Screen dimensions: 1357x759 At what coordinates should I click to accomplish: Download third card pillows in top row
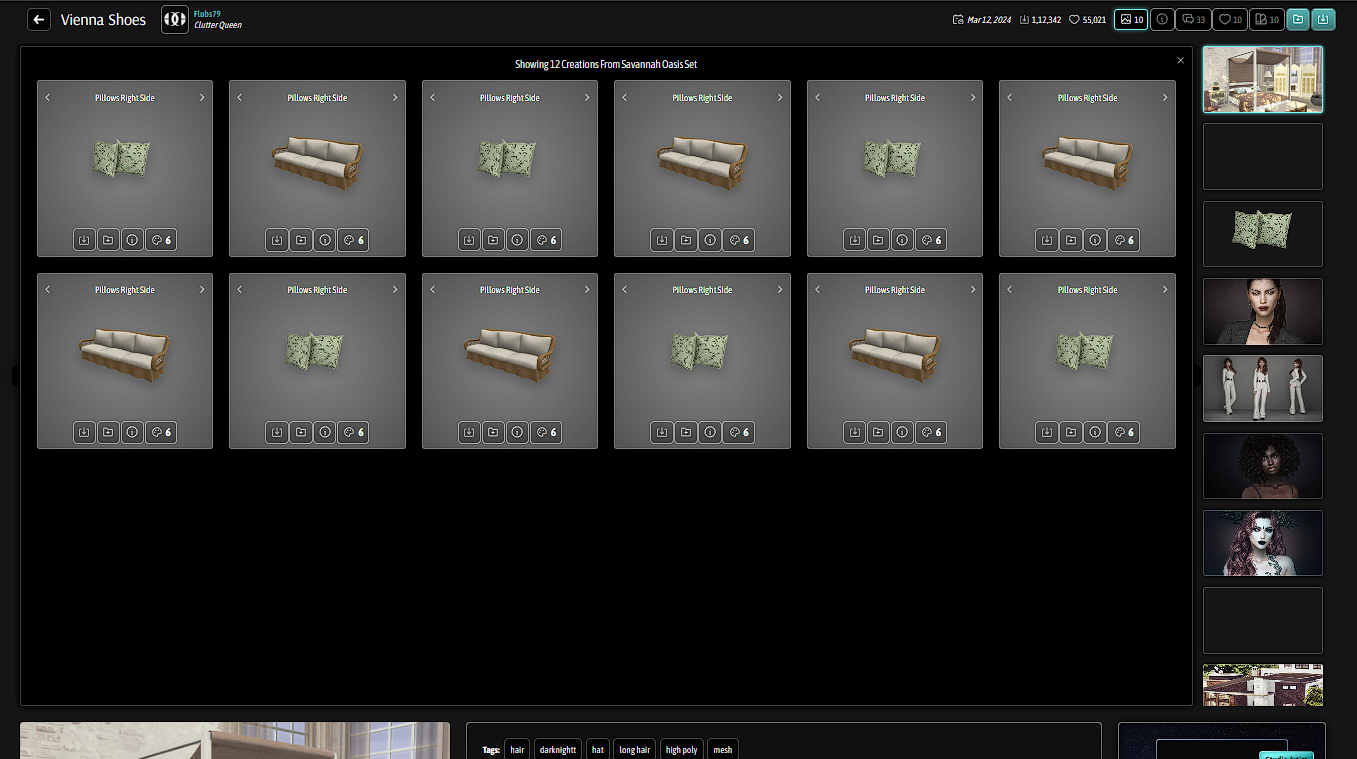469,240
